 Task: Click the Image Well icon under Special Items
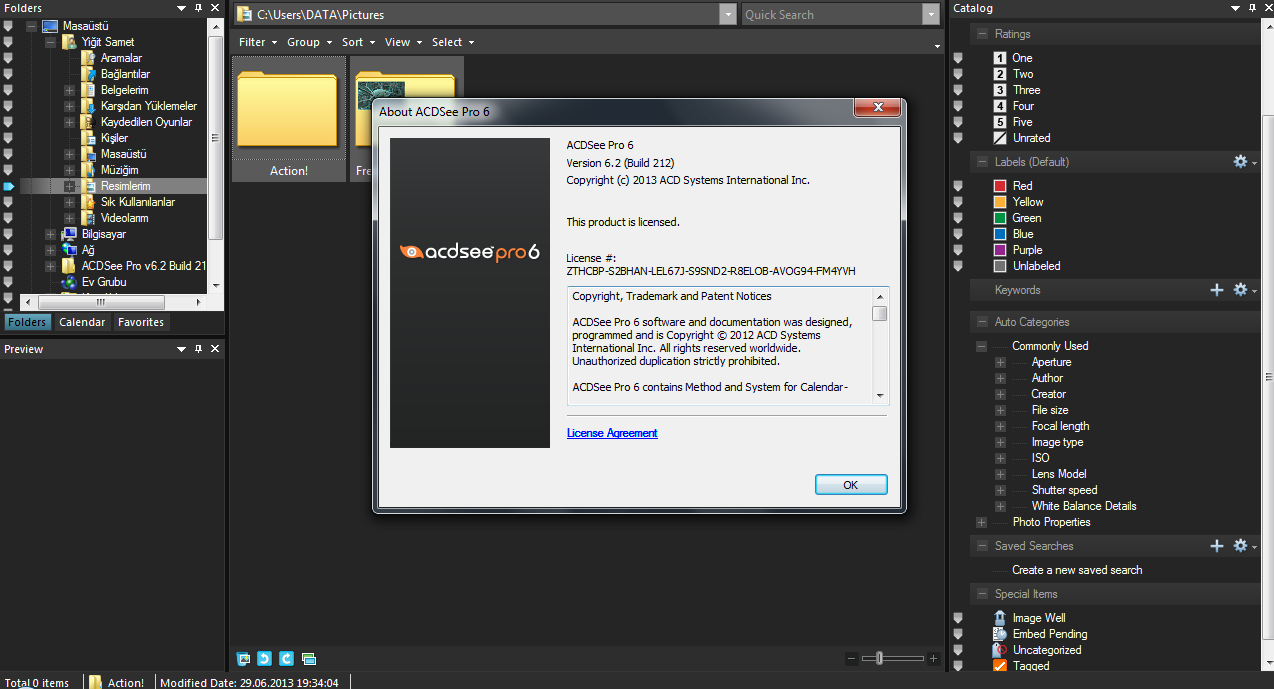(x=999, y=617)
